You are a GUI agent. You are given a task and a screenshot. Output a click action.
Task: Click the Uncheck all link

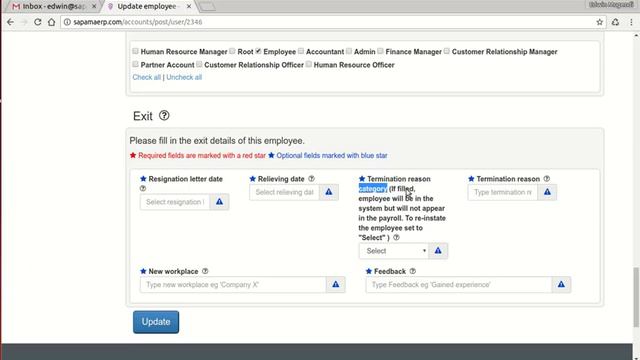coord(184,77)
